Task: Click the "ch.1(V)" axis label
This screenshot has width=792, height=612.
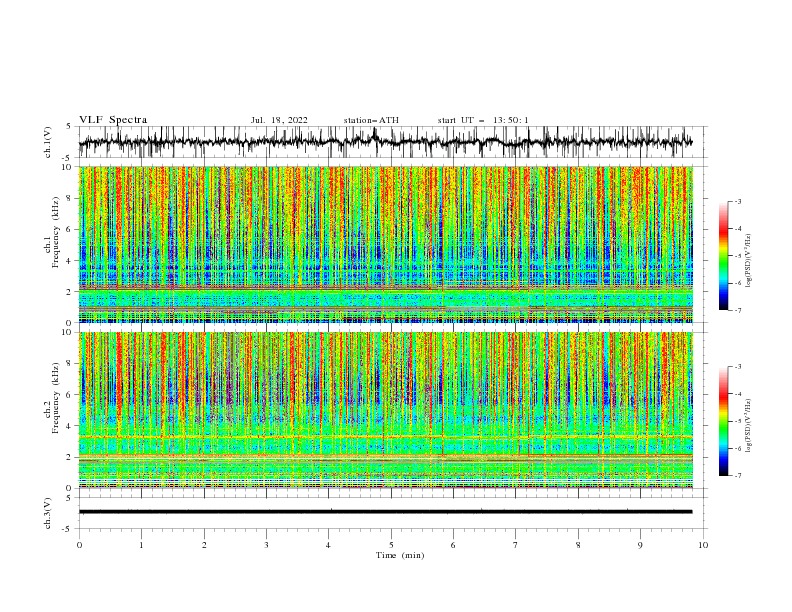Action: [48, 142]
